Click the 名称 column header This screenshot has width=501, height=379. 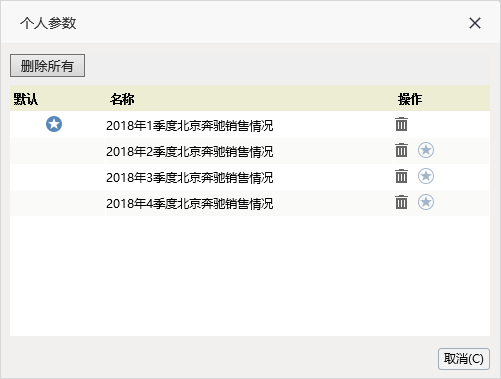122,99
